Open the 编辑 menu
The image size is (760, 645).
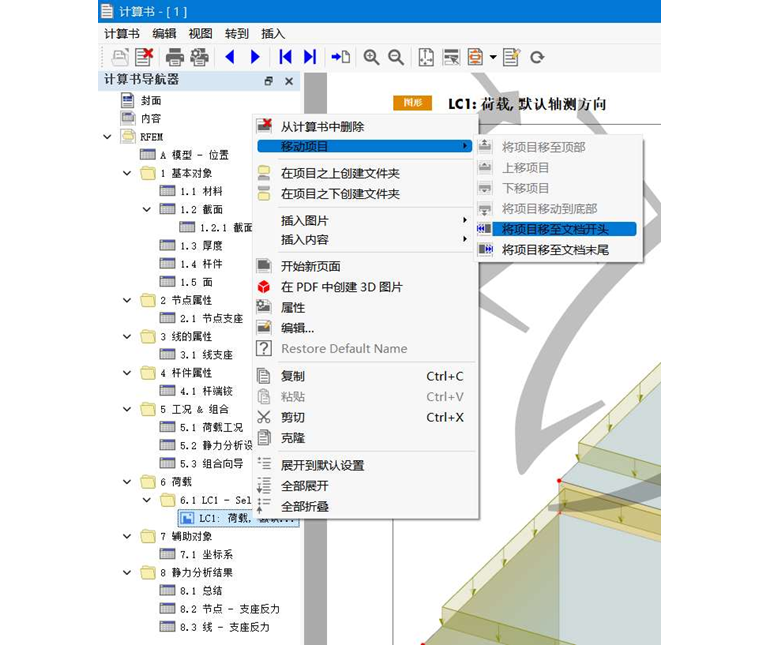164,33
